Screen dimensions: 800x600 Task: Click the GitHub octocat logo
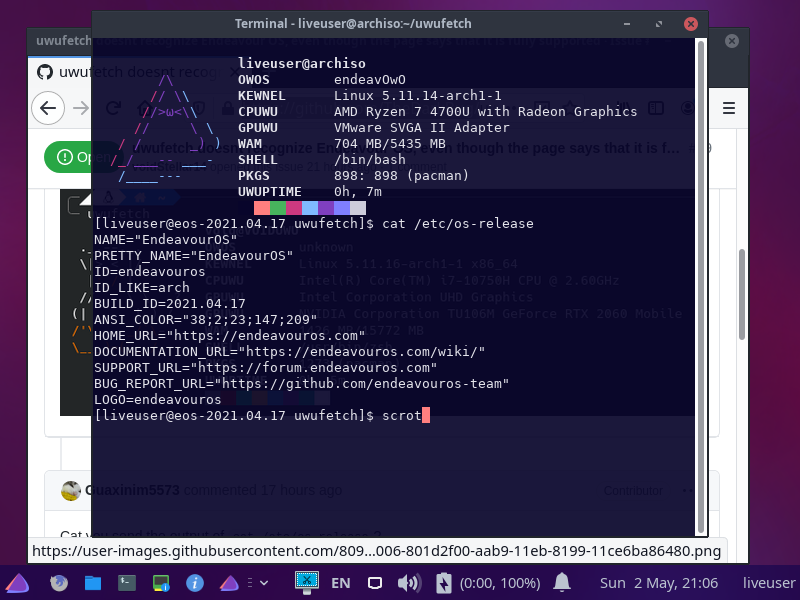coord(43,71)
